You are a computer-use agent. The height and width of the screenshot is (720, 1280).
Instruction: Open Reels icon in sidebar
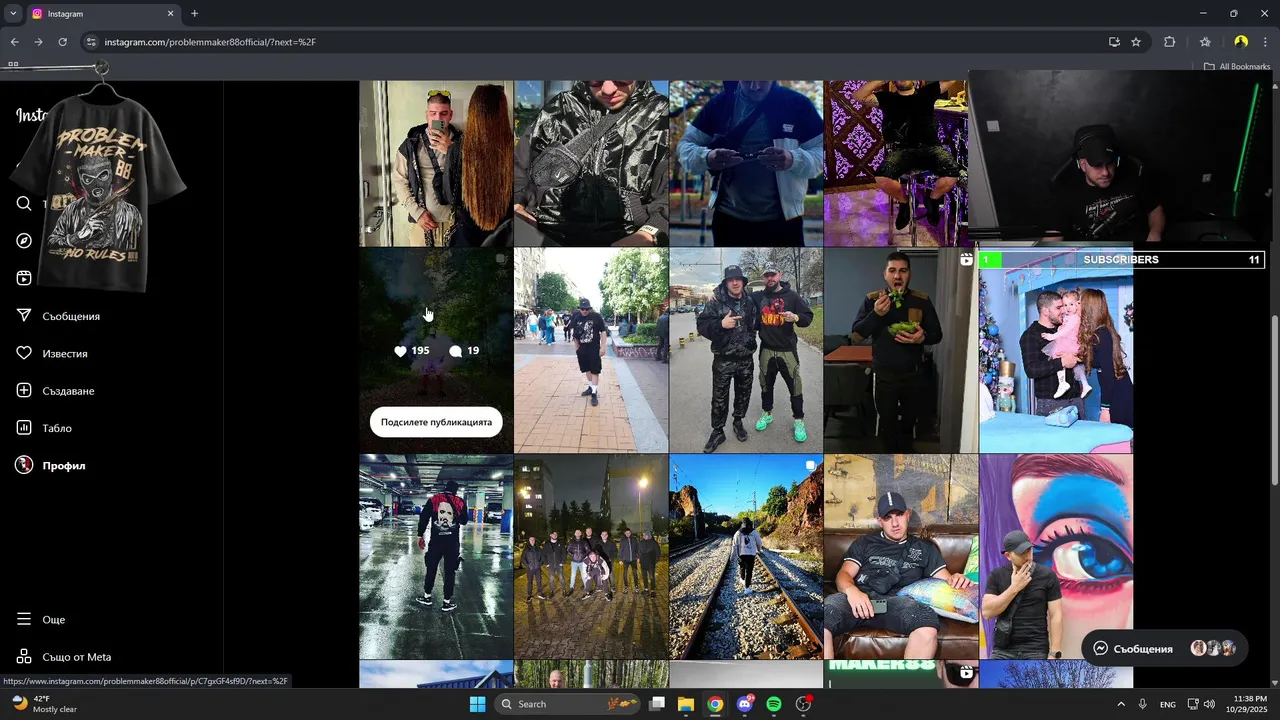pyautogui.click(x=24, y=278)
